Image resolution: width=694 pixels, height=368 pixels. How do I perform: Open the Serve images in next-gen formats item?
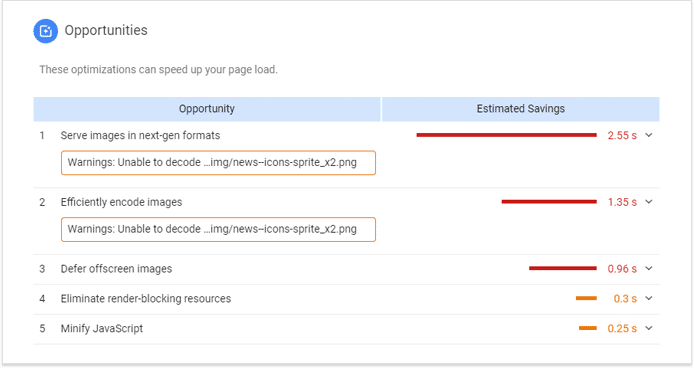(x=140, y=136)
